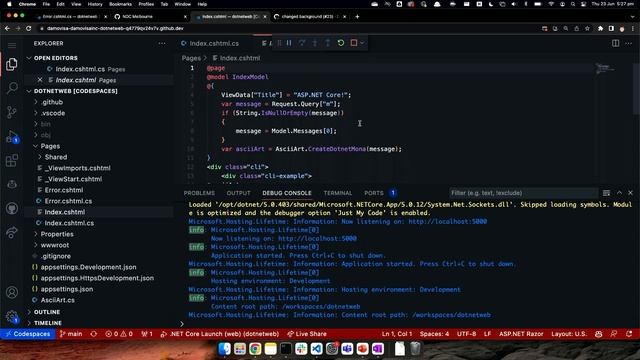
Task: Change Spaces: 4 indentation setting
Action: (434, 334)
